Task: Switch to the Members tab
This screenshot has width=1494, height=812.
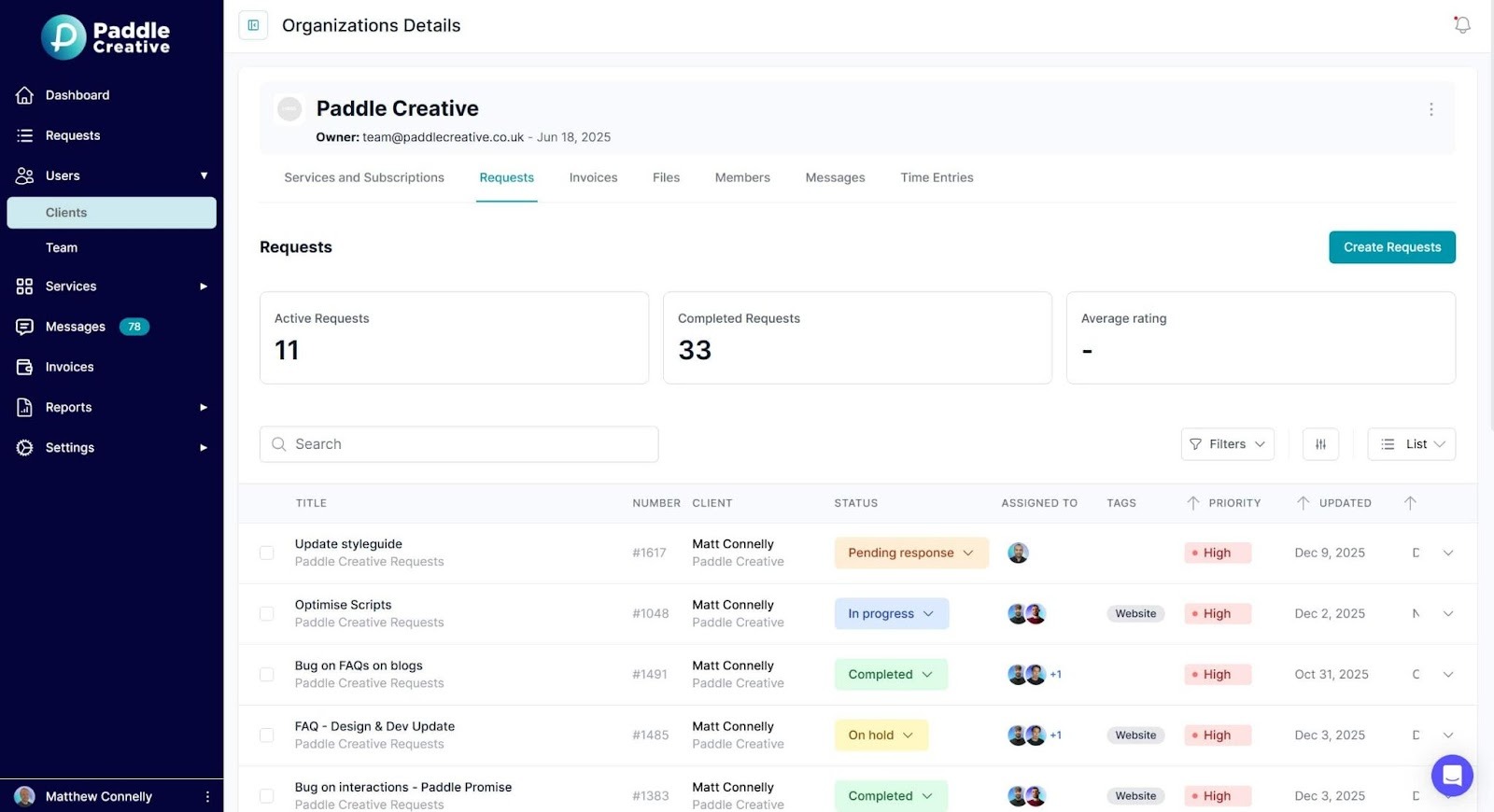Action: [x=742, y=177]
